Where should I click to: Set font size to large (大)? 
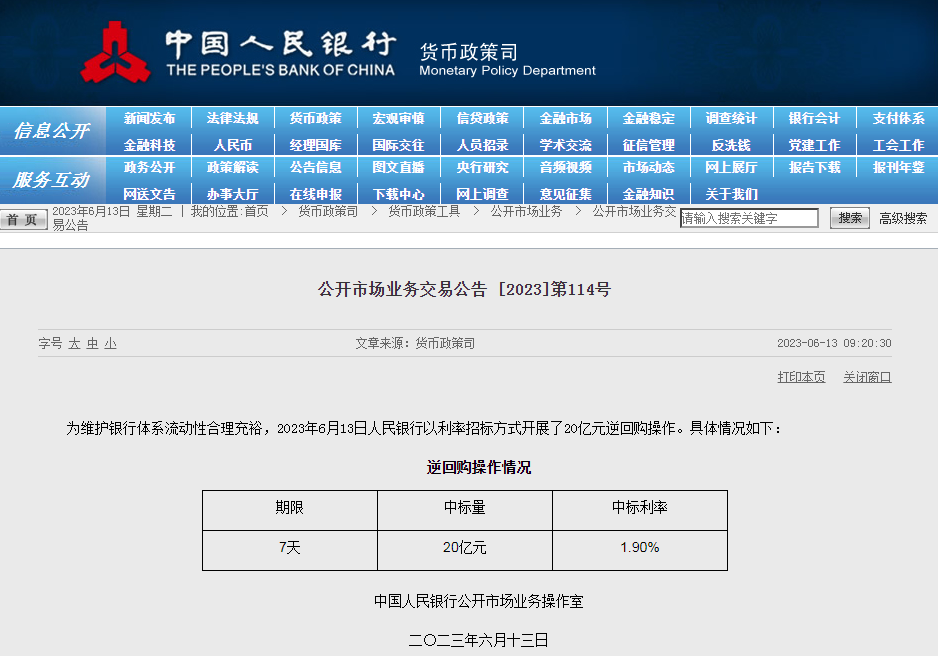pos(74,343)
